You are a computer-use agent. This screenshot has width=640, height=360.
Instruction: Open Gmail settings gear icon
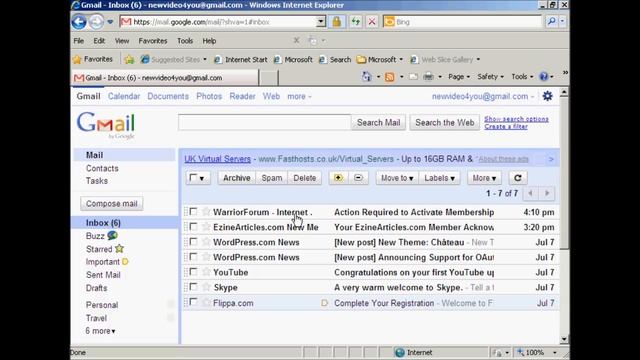(547, 96)
